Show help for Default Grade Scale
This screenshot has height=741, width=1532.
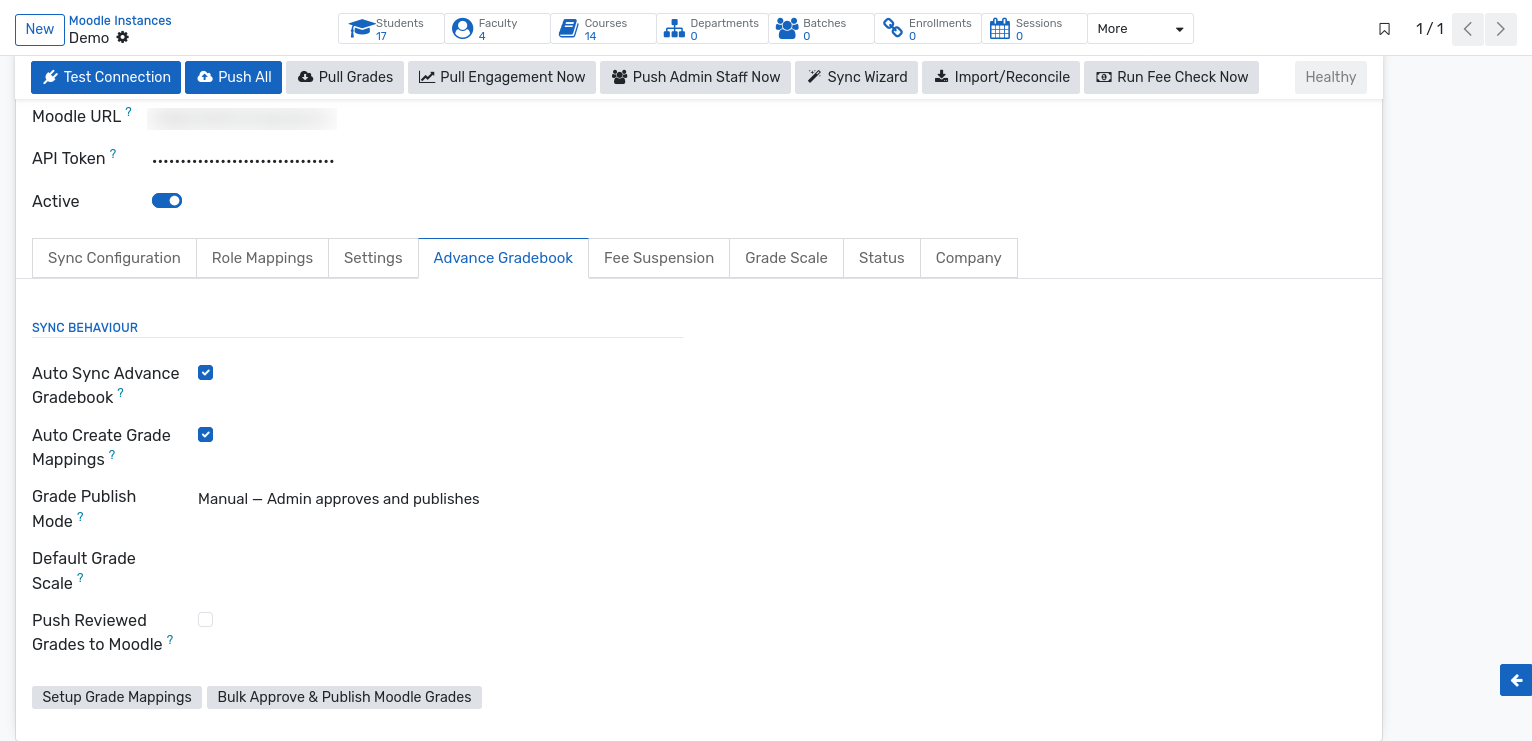(80, 578)
